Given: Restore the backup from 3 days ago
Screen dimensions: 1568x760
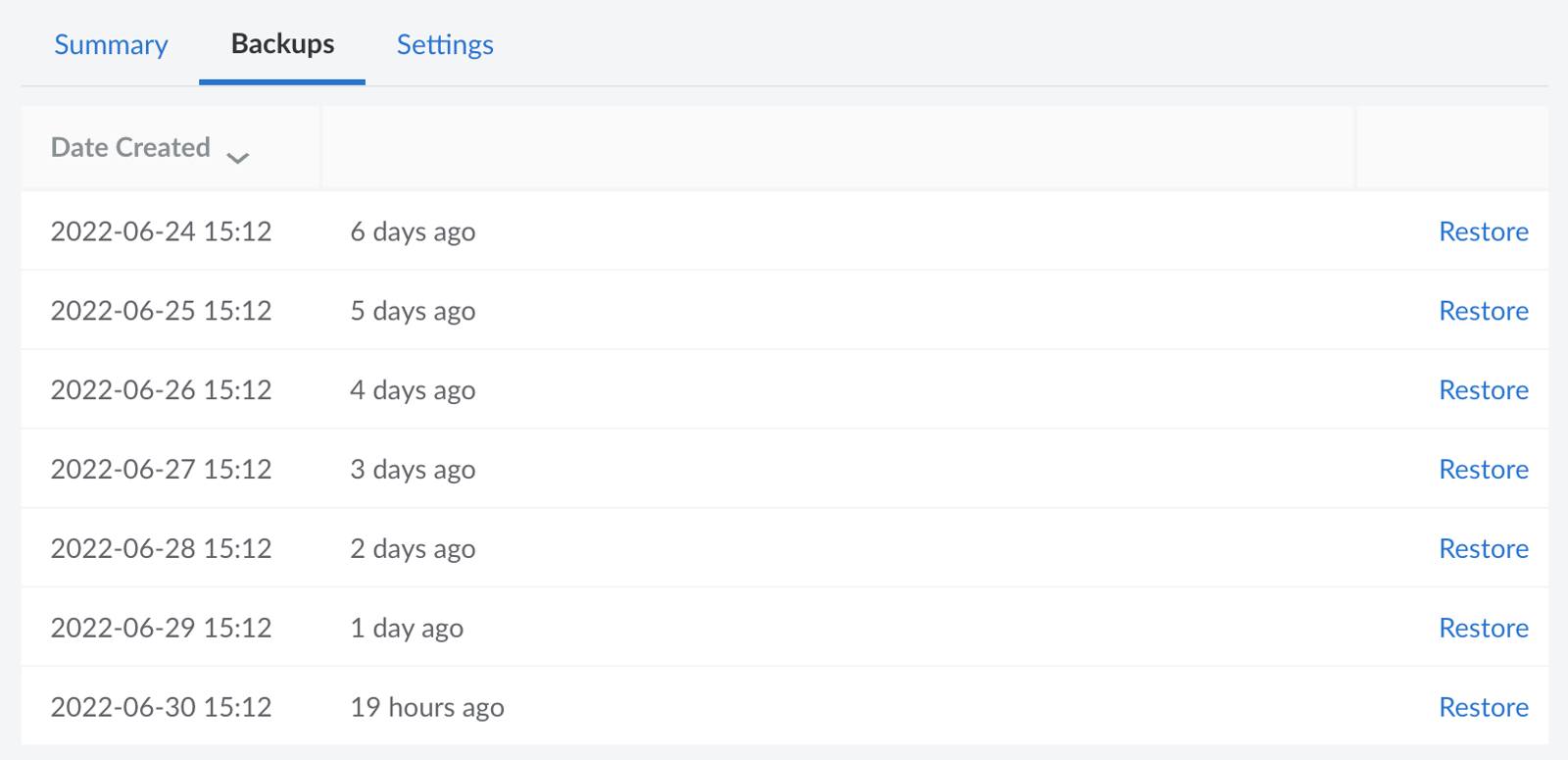Looking at the screenshot, I should [x=1484, y=469].
